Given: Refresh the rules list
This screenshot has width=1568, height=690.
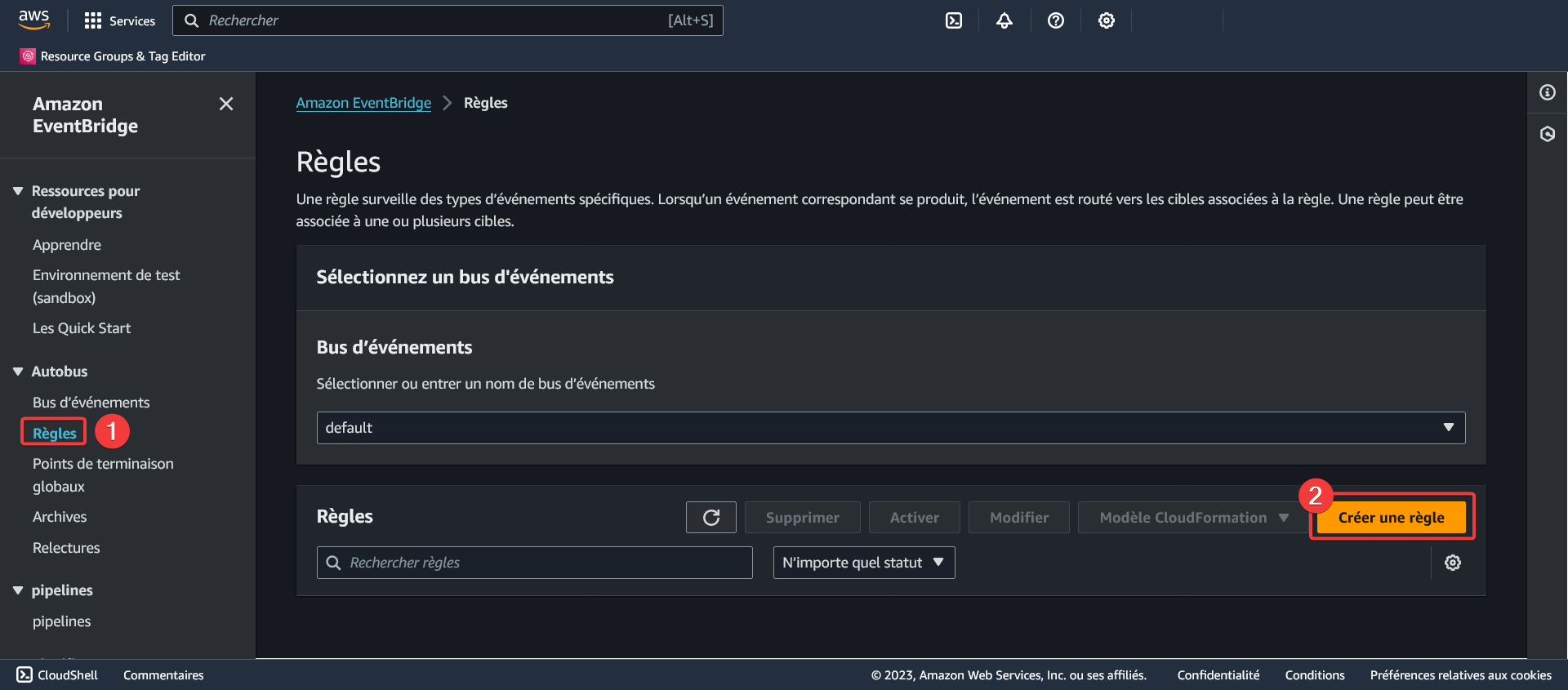Looking at the screenshot, I should (x=711, y=518).
